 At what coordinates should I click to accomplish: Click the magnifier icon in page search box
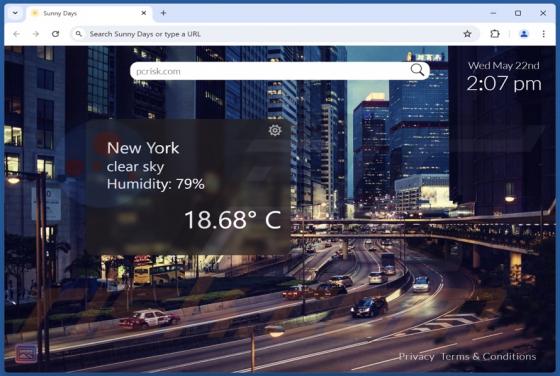coord(417,70)
